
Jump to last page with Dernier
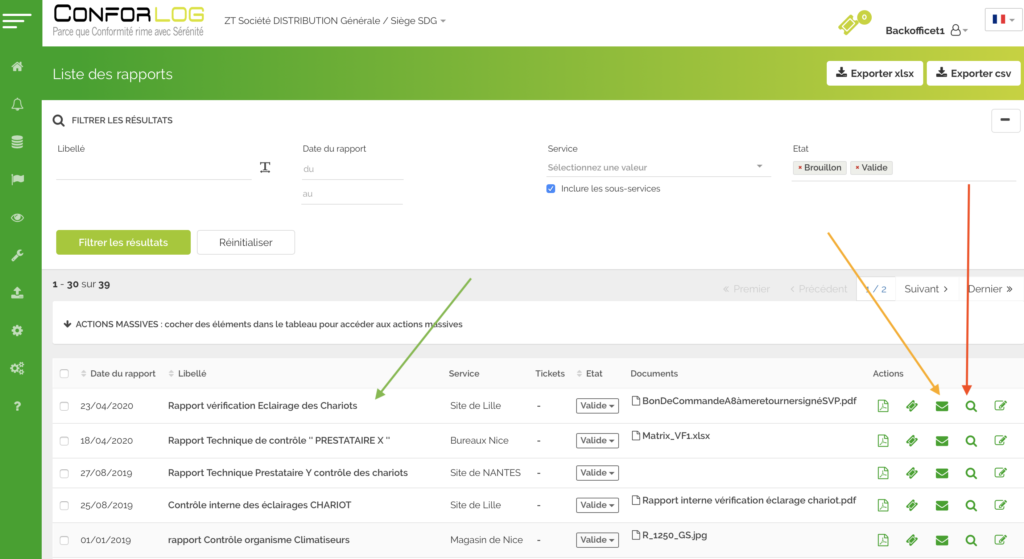coord(990,289)
